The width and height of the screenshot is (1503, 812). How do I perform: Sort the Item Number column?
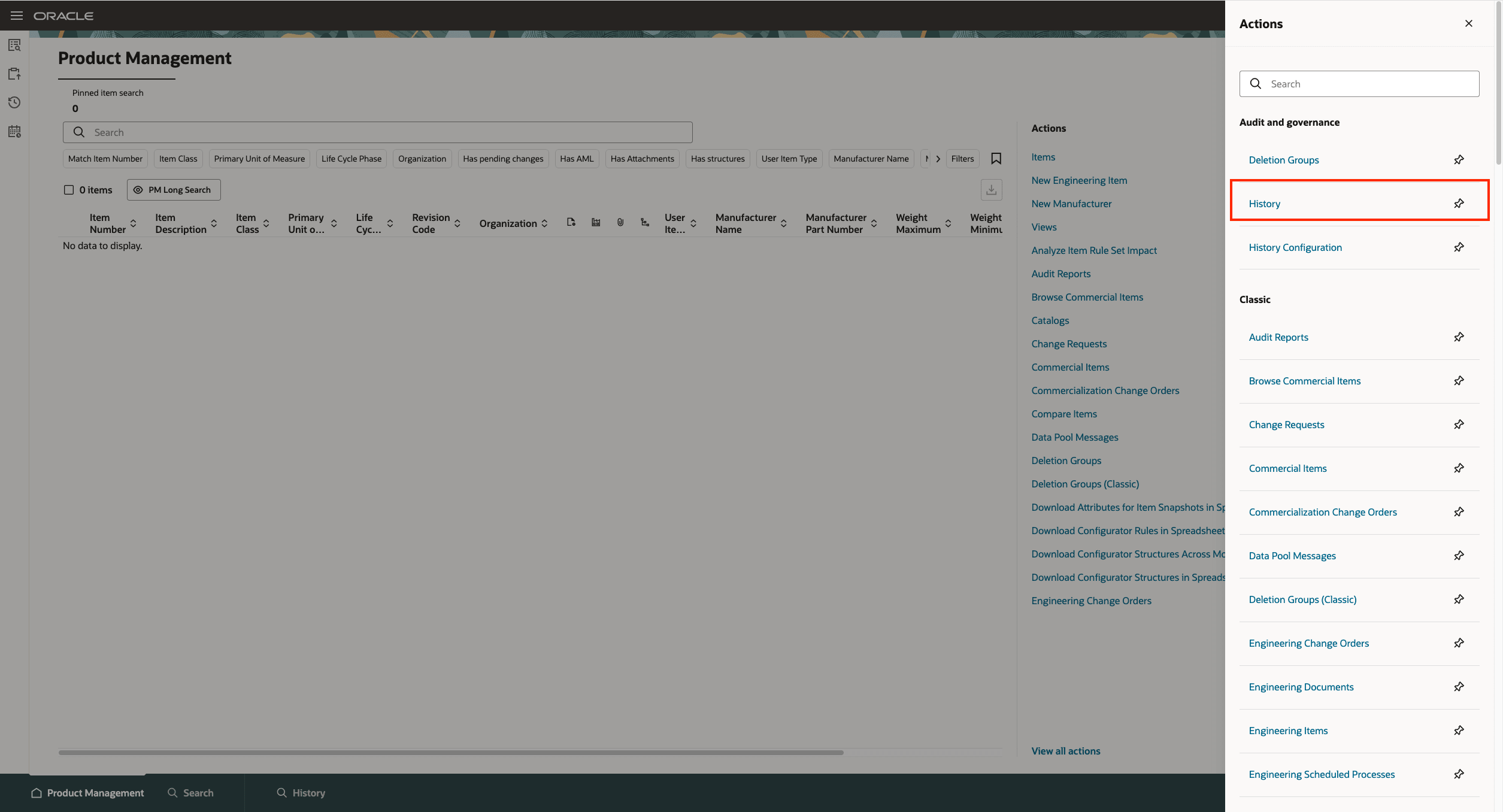pos(133,223)
